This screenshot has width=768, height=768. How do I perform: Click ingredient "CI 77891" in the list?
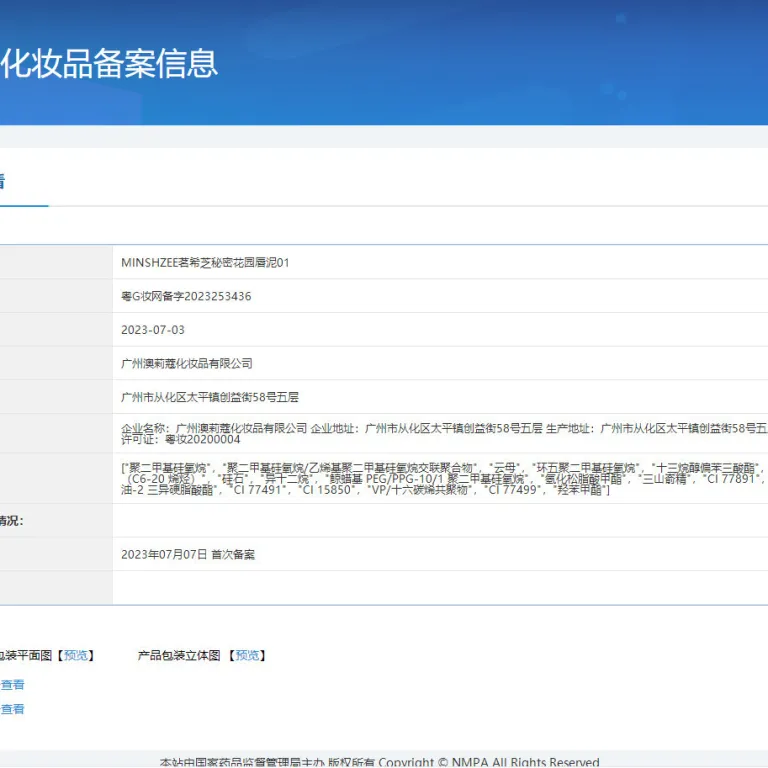click(x=733, y=479)
